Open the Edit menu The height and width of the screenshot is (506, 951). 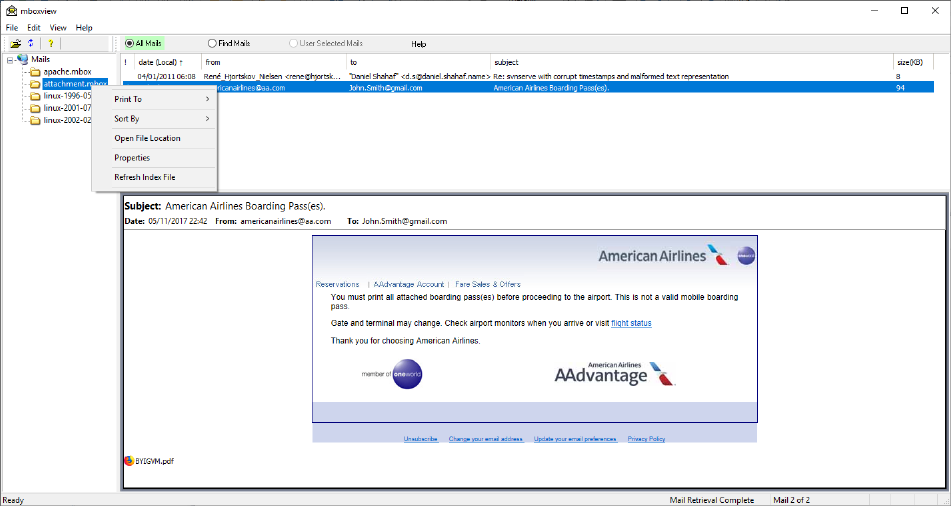click(x=33, y=28)
